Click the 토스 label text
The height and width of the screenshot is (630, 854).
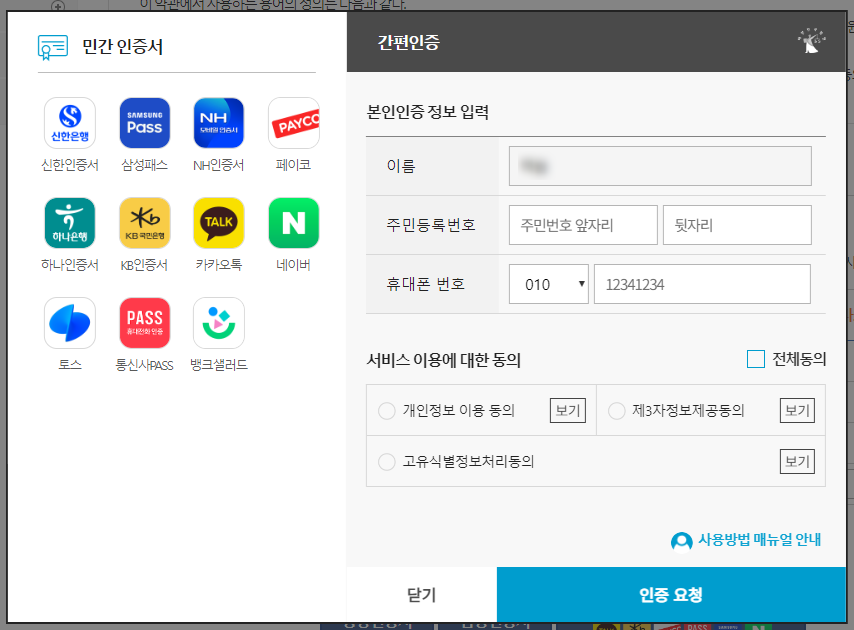tap(70, 365)
